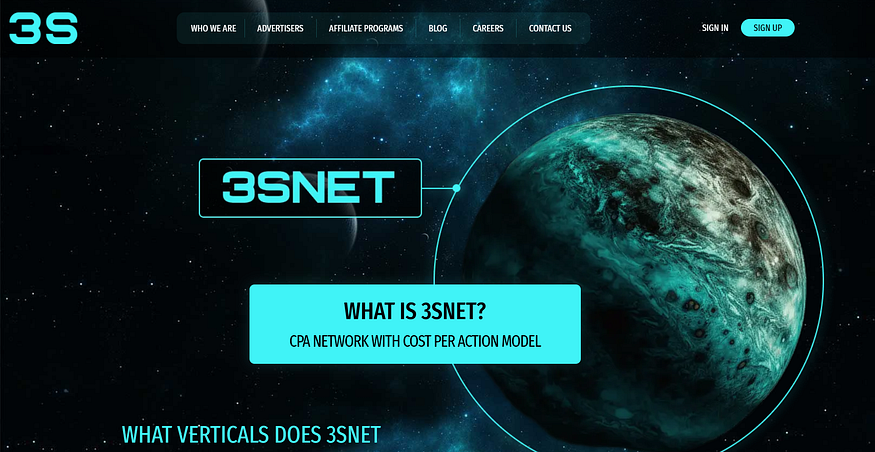Image resolution: width=875 pixels, height=452 pixels.
Task: Click the CPA Network With Cost Per Action text
Action: point(415,342)
